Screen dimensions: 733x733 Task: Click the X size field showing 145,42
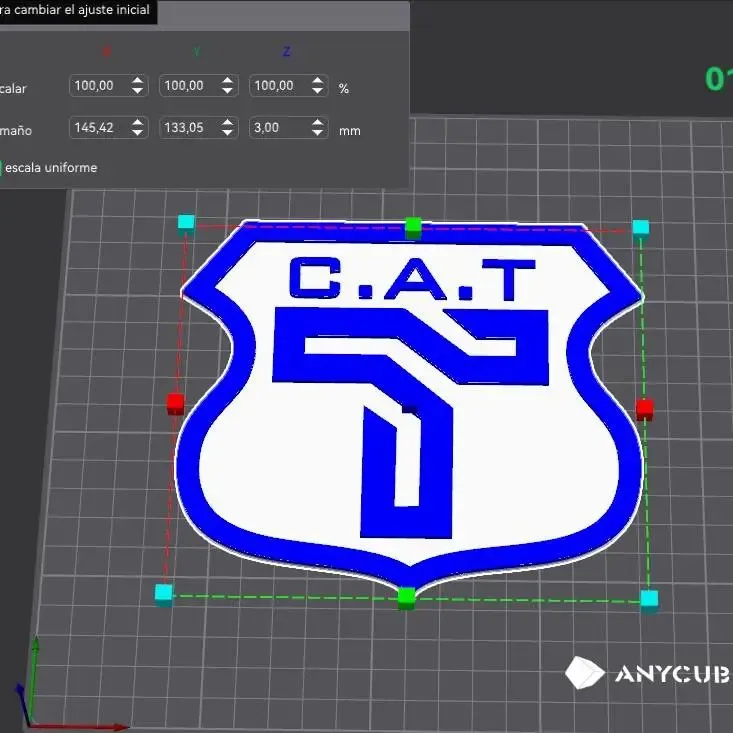tap(108, 128)
